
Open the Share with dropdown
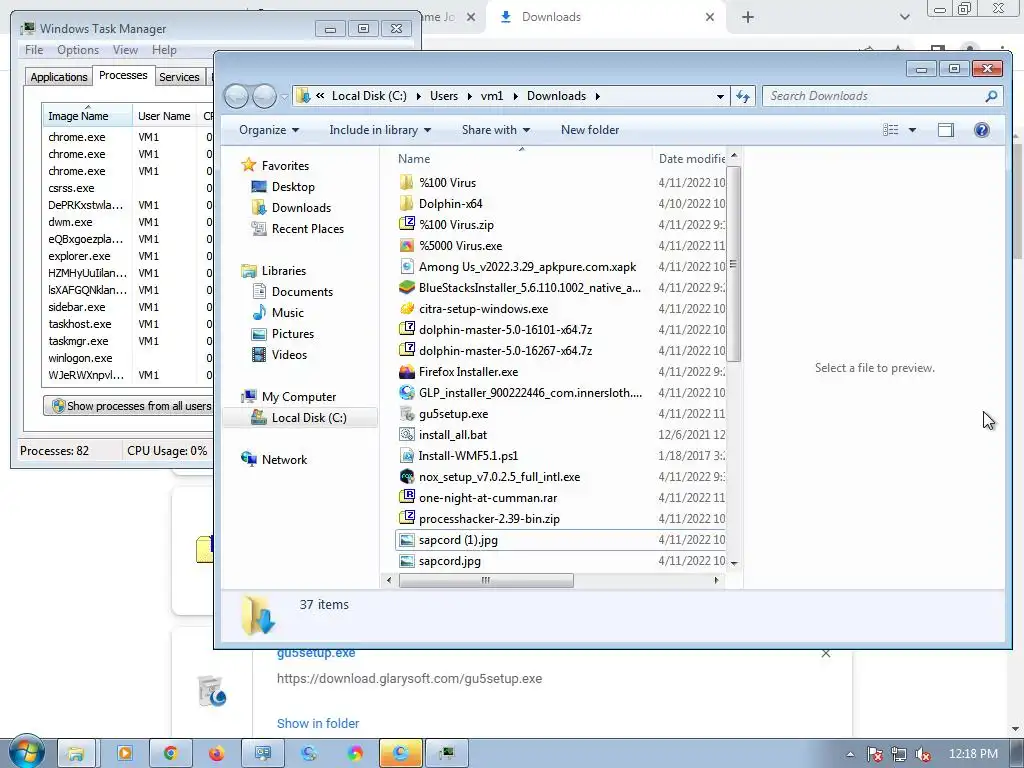tap(496, 130)
